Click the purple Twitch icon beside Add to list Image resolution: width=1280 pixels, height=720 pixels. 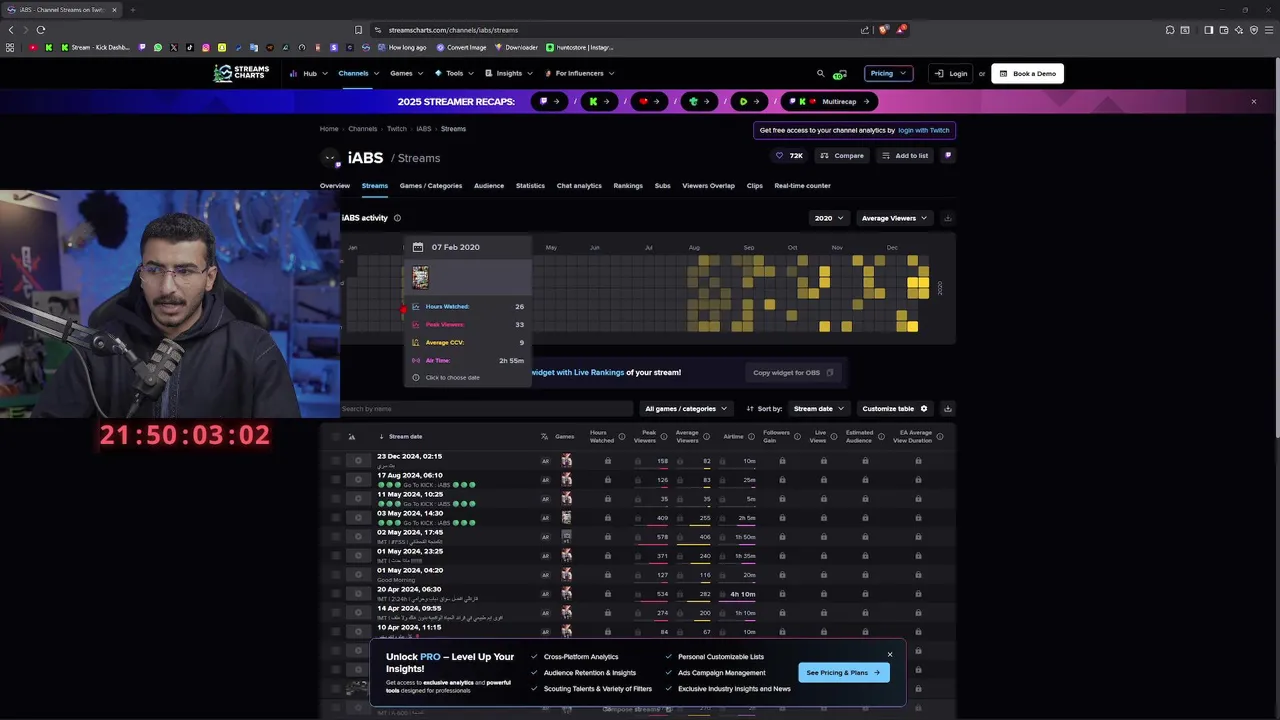click(948, 156)
